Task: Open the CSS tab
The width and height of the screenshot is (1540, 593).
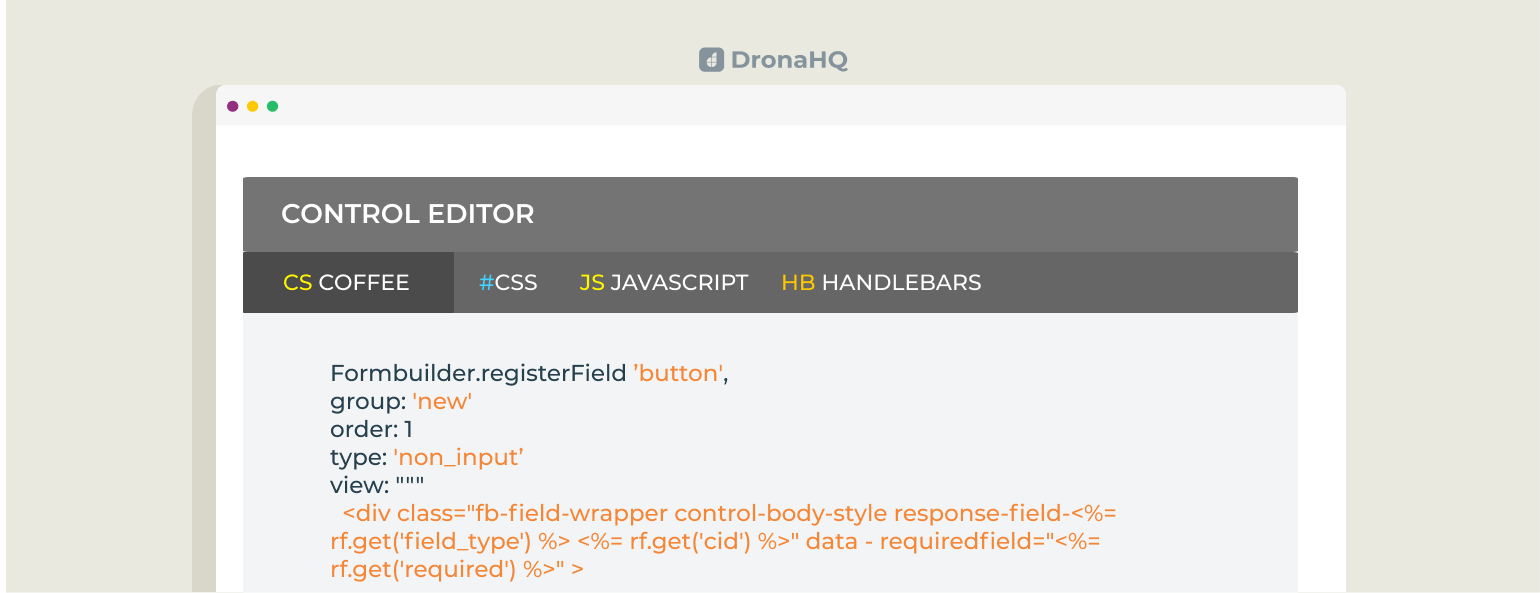Action: (517, 282)
